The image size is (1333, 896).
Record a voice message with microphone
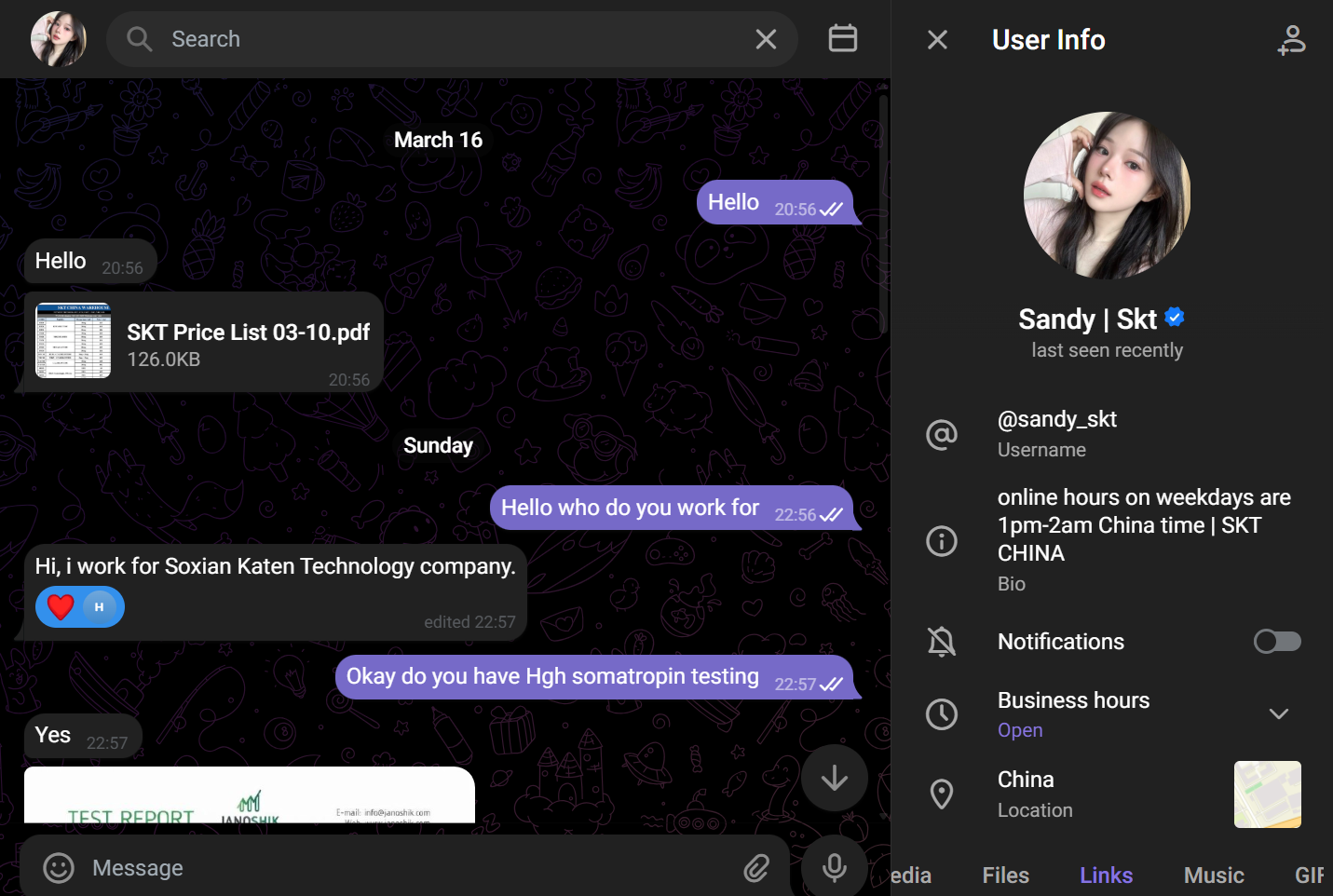(834, 867)
